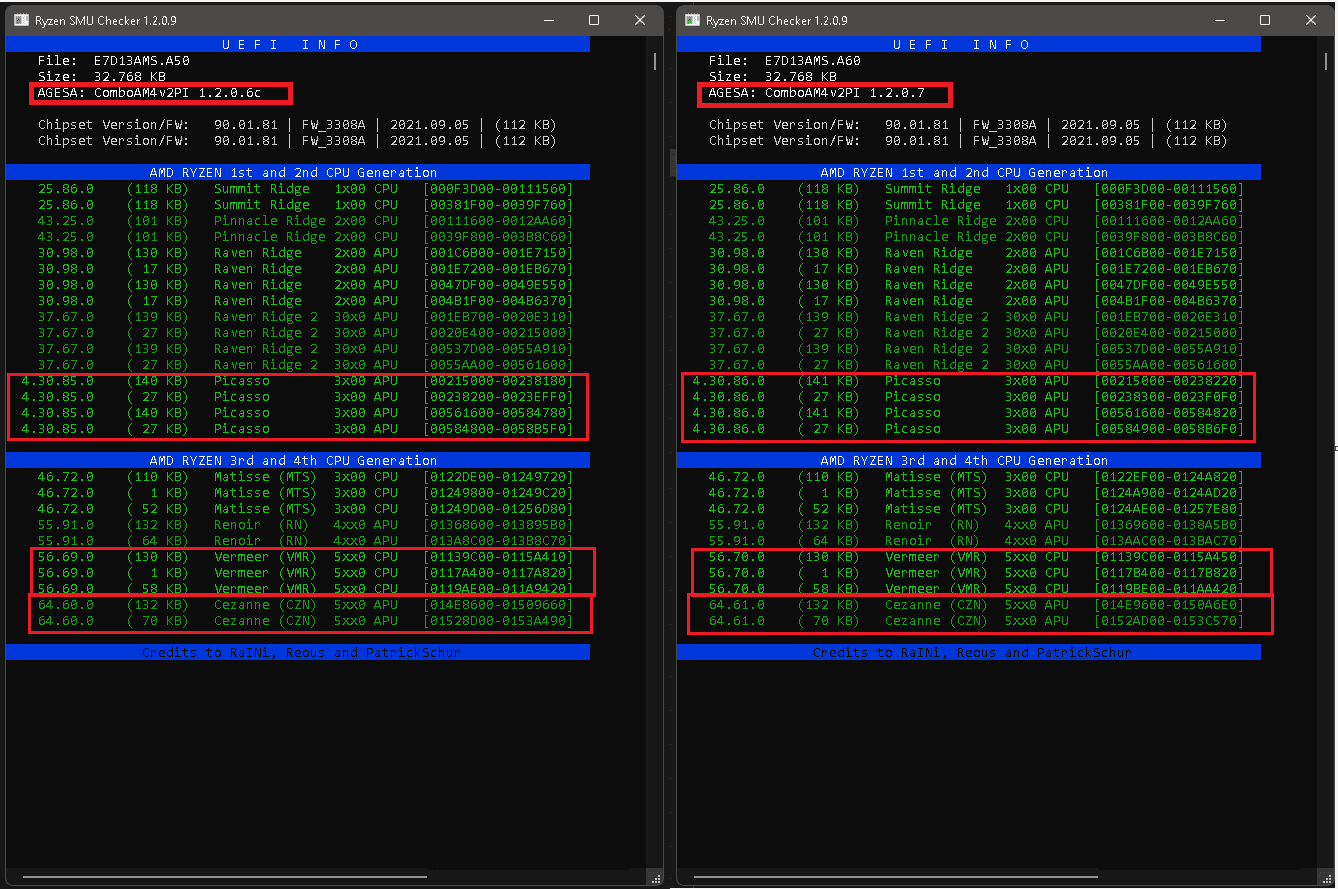Minimize the left SMU Checker window
The image size is (1338, 889).
pos(548,20)
